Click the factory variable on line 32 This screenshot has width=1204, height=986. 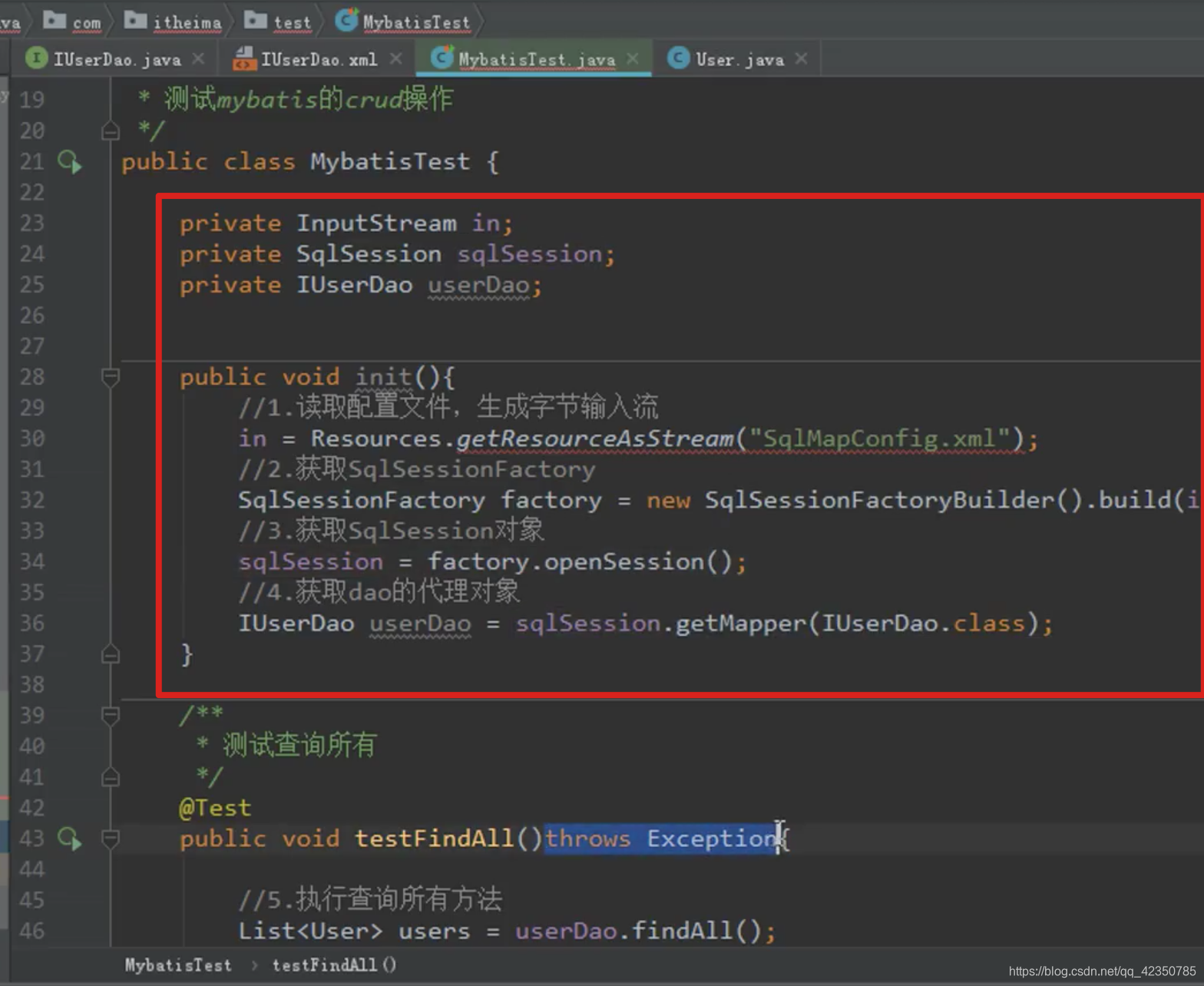click(x=551, y=500)
